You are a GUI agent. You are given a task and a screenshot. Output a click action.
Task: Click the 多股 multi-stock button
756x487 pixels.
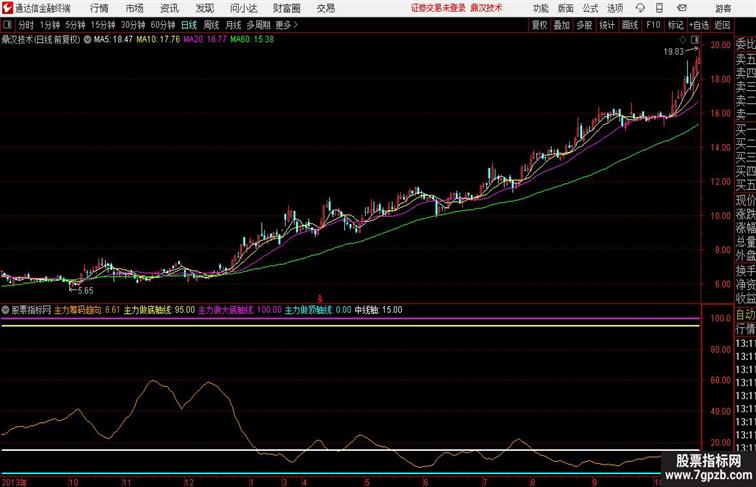point(584,25)
